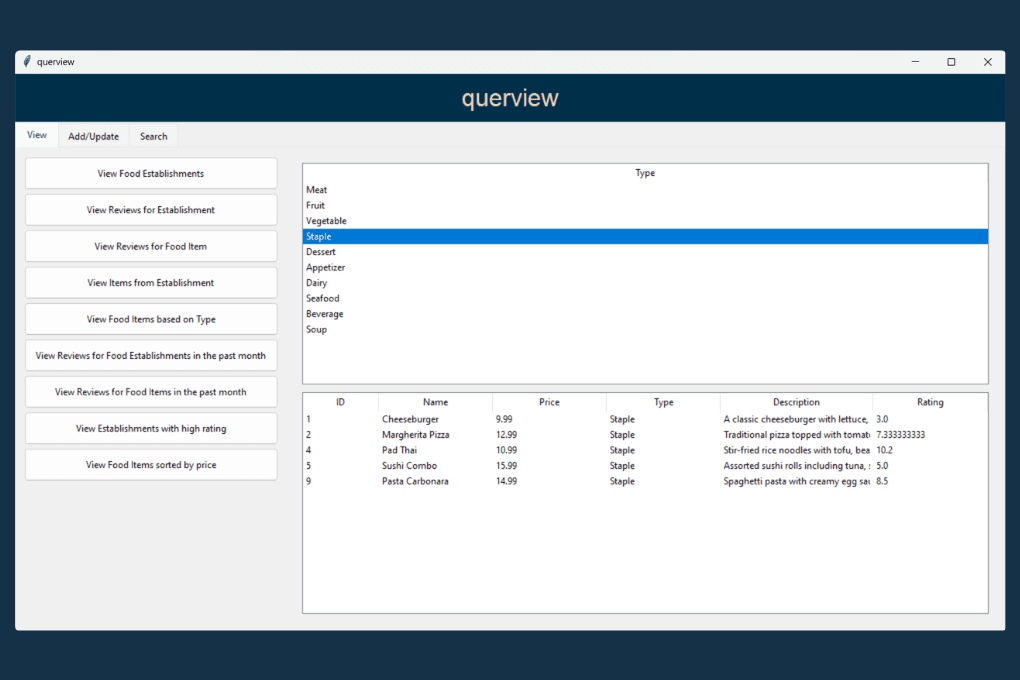
Task: Select the Pad Thai row name
Action: [x=399, y=450]
